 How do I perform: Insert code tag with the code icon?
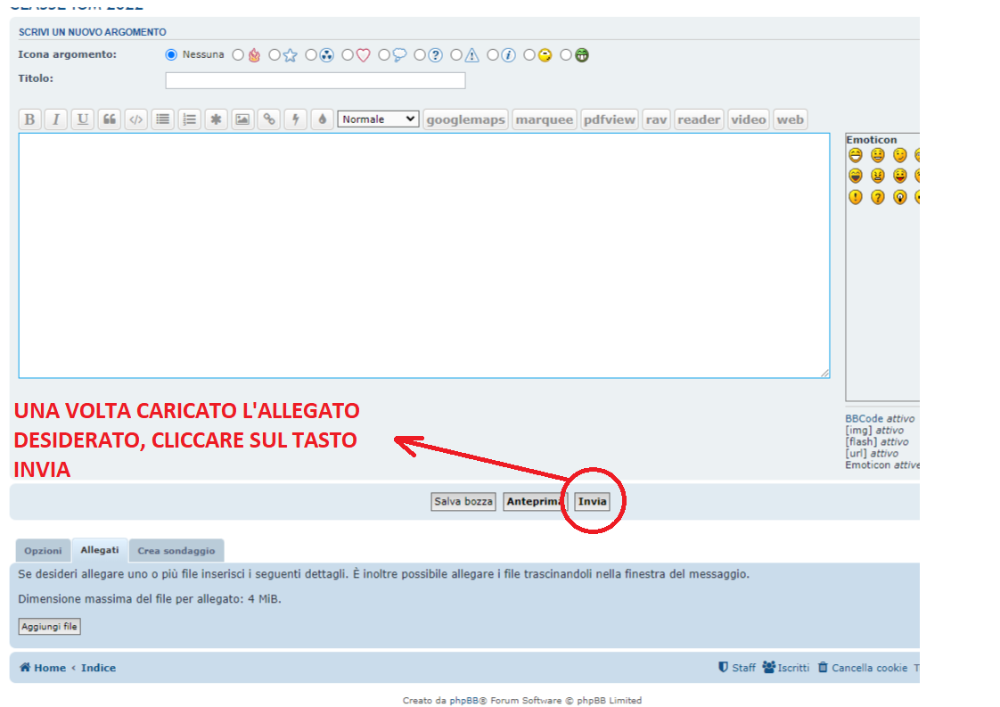[135, 120]
